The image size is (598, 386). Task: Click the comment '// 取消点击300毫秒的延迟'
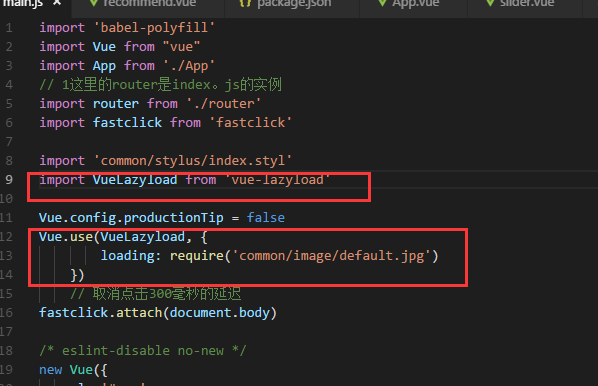pos(156,294)
